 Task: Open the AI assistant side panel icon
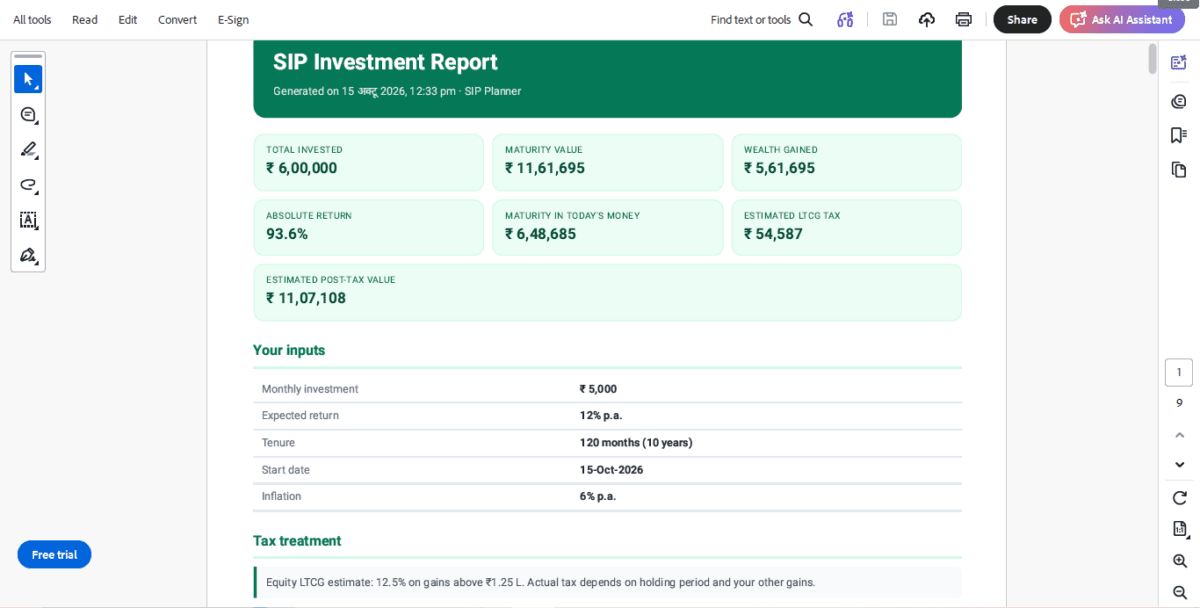click(1179, 62)
